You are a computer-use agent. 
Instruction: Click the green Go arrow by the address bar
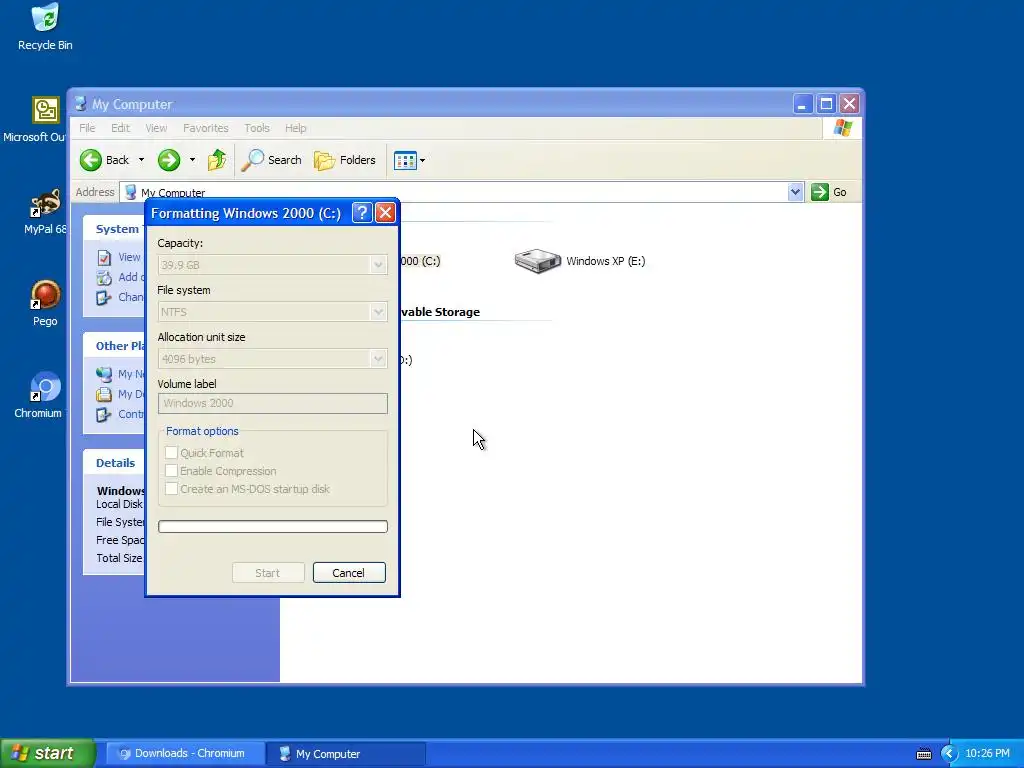pyautogui.click(x=820, y=192)
